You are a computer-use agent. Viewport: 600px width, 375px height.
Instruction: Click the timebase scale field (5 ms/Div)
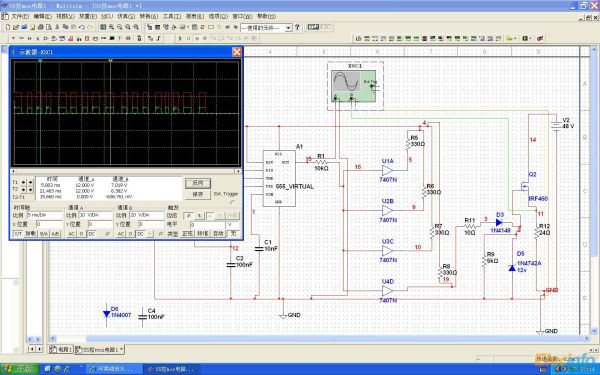[45, 215]
